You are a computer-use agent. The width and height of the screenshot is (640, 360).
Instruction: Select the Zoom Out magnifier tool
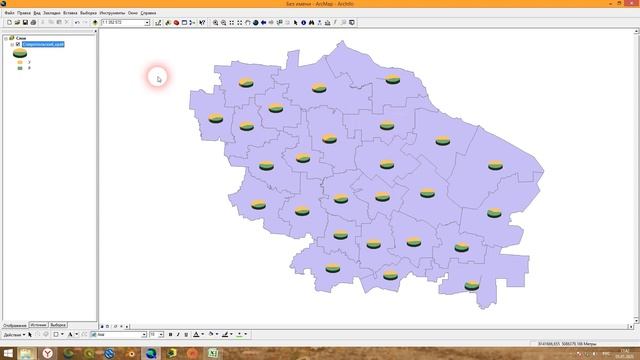pos(224,23)
